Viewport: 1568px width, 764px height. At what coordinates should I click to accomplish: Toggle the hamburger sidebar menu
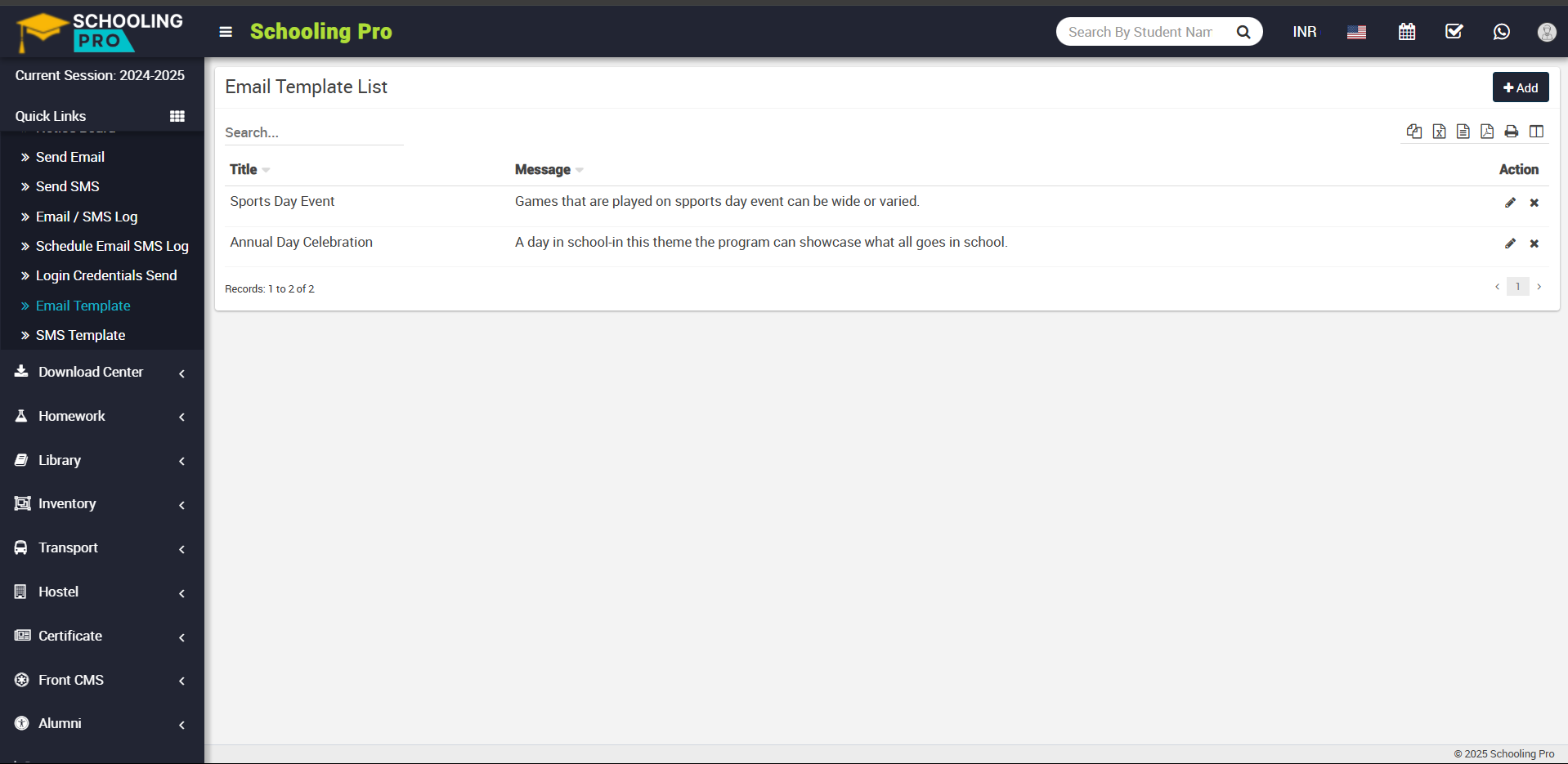226,32
